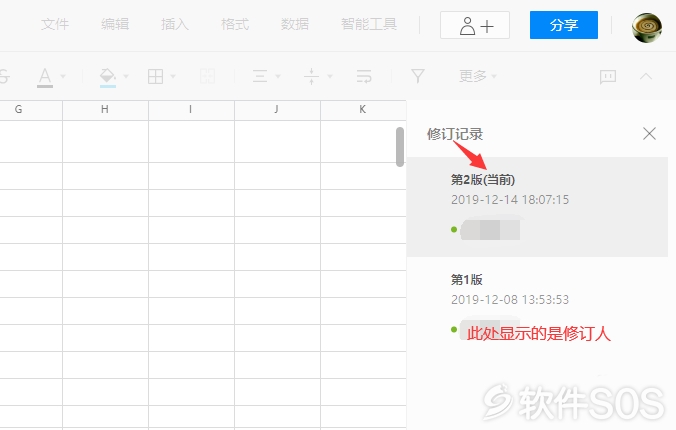The width and height of the screenshot is (676, 430).
Task: Click the vertical alignment icon
Action: pos(311,77)
